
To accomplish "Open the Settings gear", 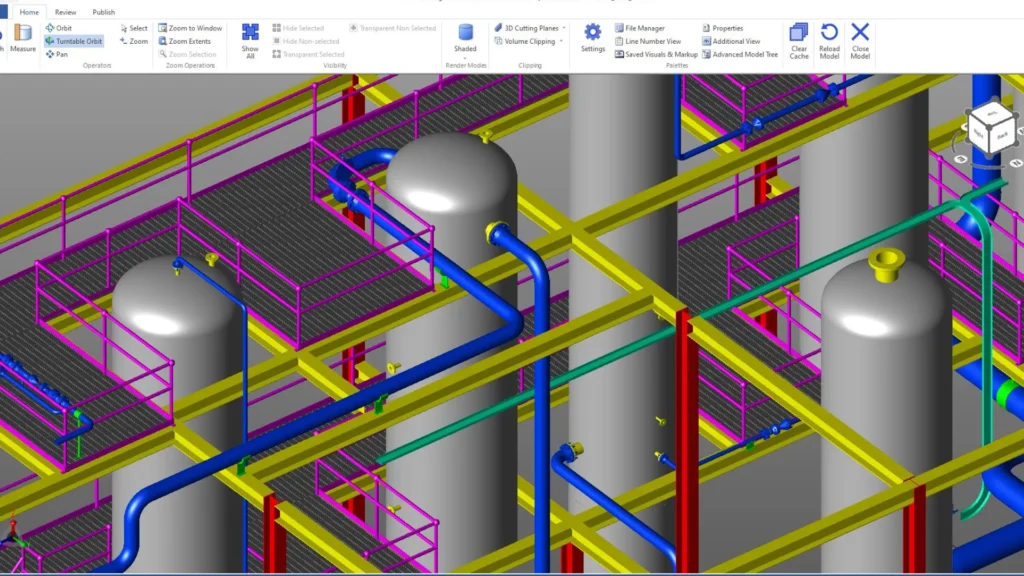I will (593, 38).
